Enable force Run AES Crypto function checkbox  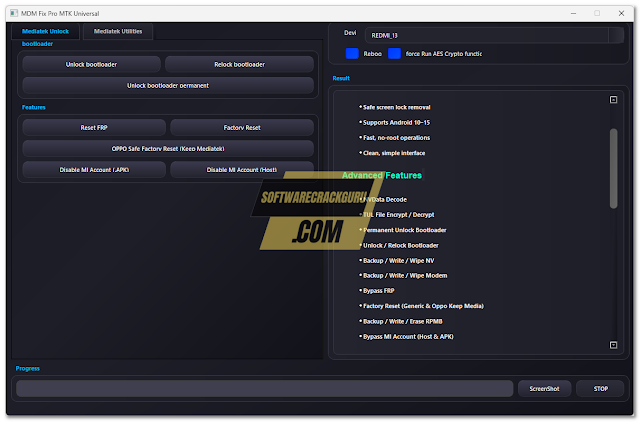pos(395,53)
